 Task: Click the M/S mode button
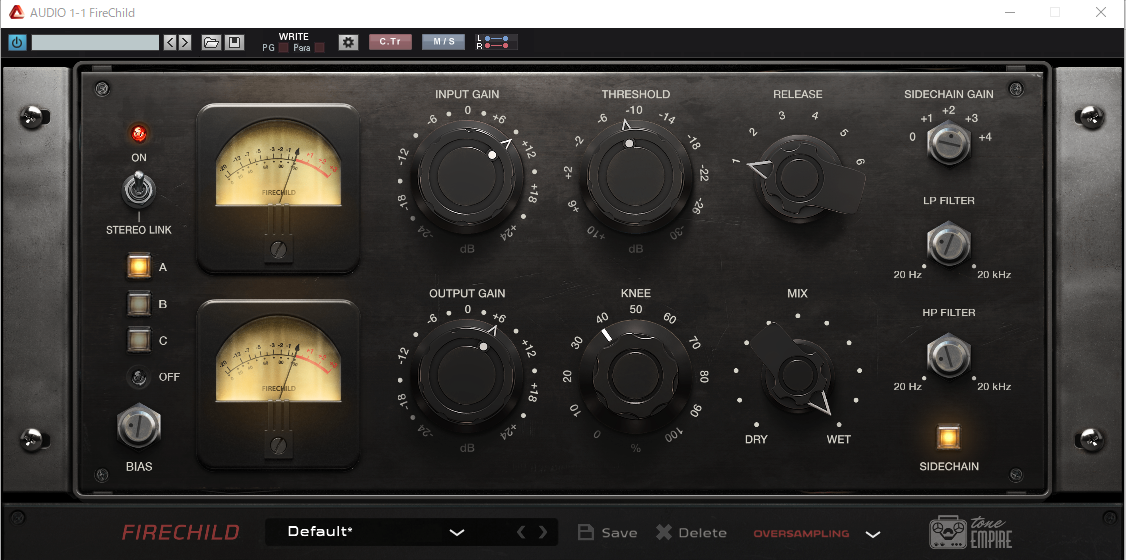click(x=443, y=42)
